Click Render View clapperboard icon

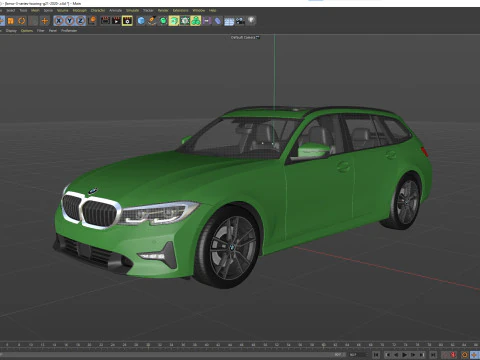pyautogui.click(x=105, y=21)
